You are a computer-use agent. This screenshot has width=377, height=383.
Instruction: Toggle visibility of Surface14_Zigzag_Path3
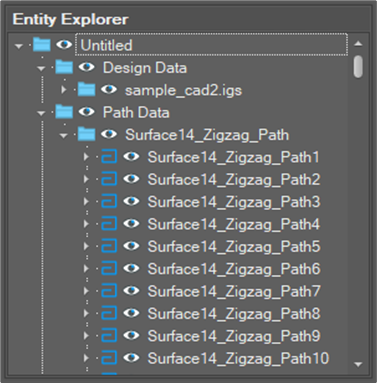[131, 201]
